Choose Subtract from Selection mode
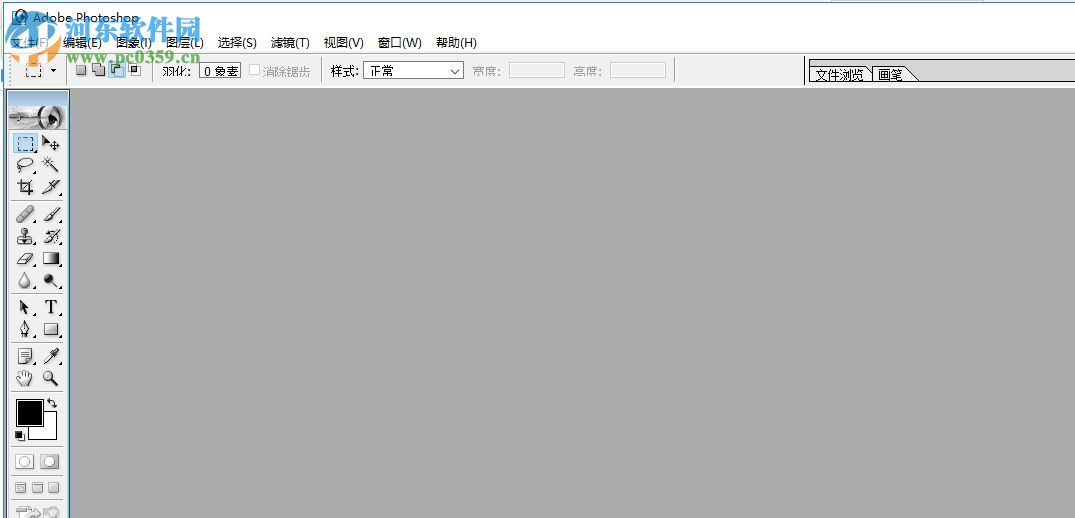 tap(117, 70)
